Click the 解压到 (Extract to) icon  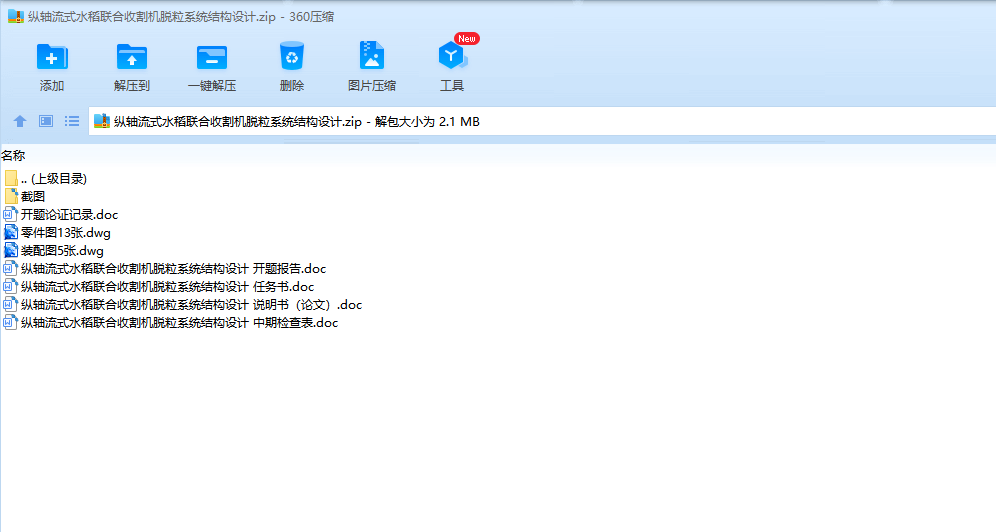[x=131, y=57]
